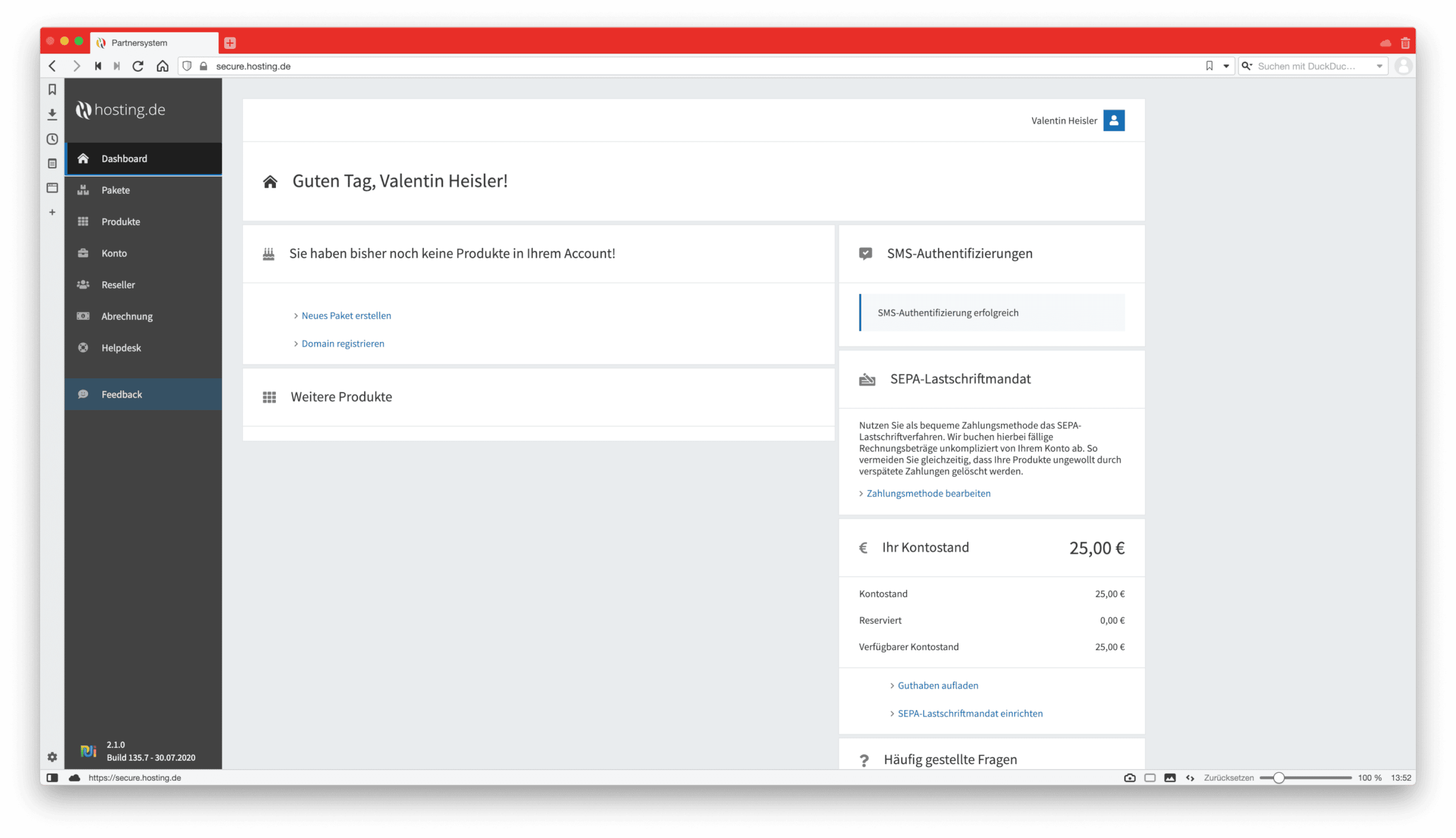
Task: Expand the search engine dropdown arrow
Action: tap(1379, 66)
